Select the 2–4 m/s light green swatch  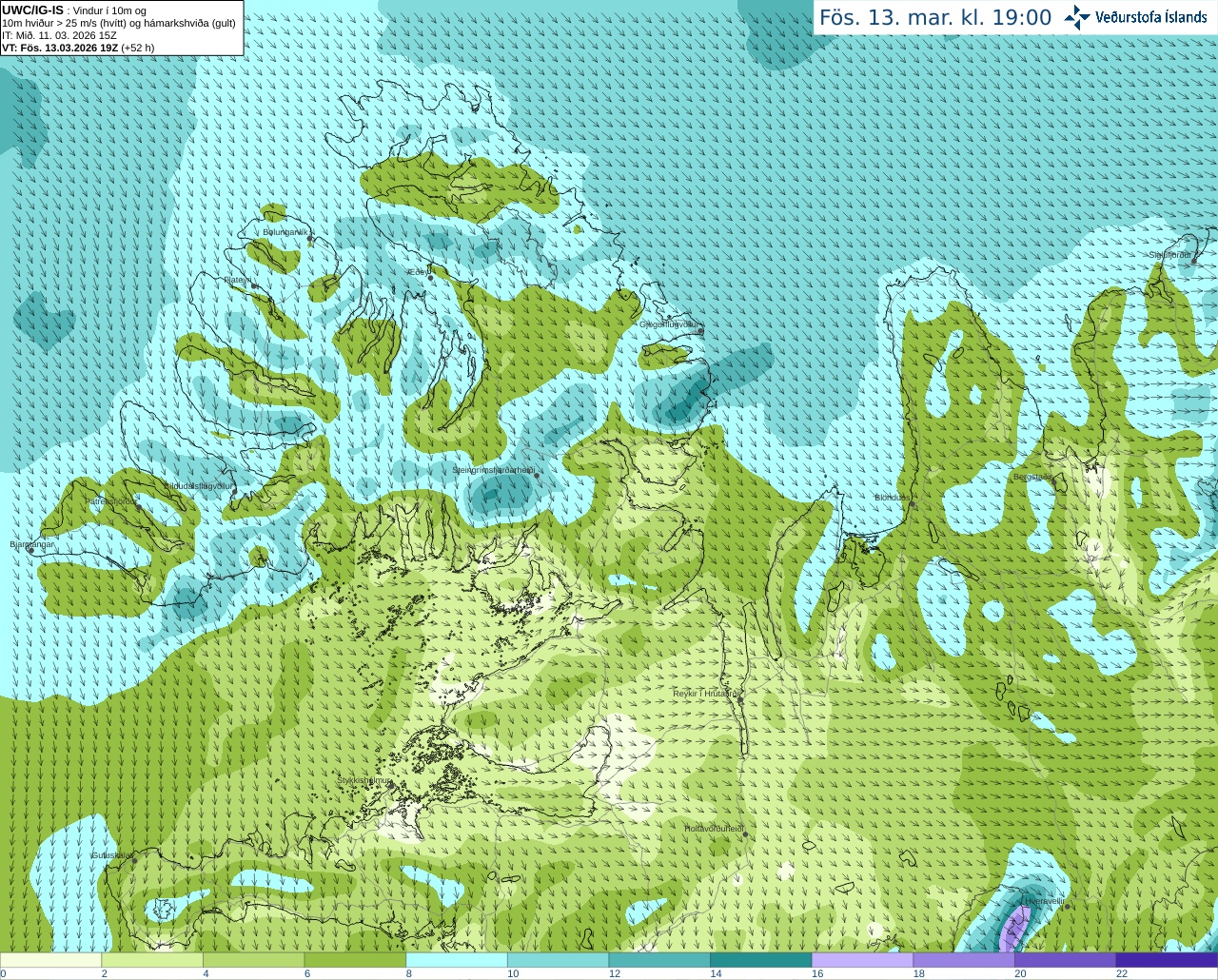coord(152,960)
